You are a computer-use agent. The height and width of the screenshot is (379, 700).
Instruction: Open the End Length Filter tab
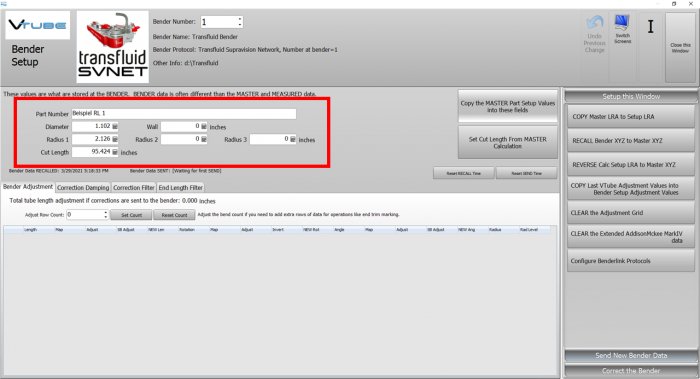[181, 187]
